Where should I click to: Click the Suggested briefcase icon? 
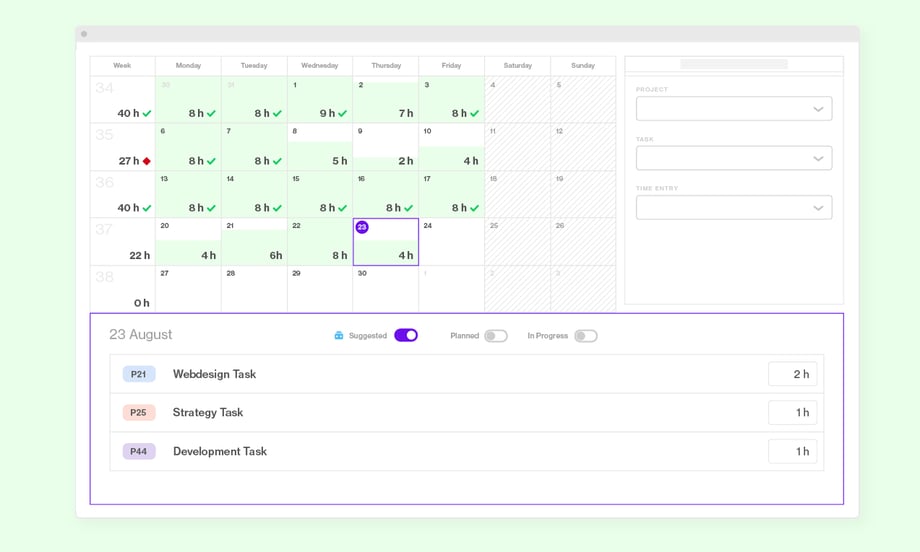[x=339, y=336]
